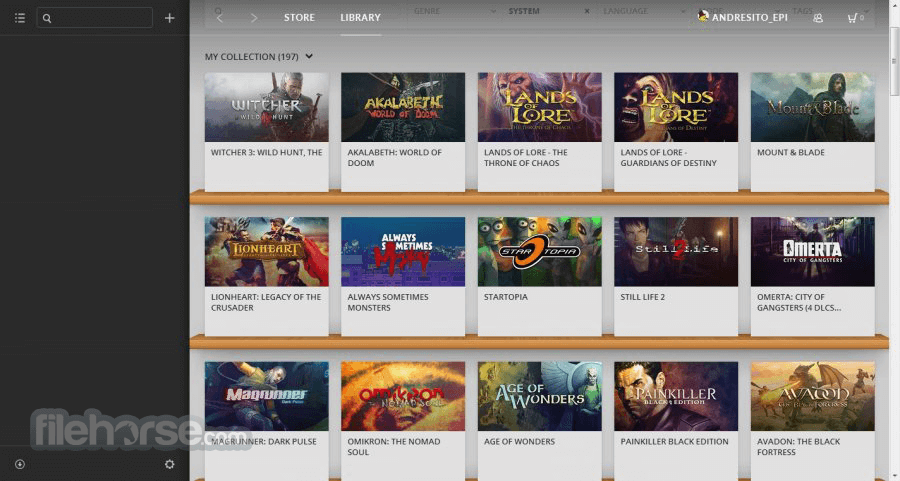900x481 pixels.
Task: Open the Magrunner game cover
Action: click(x=267, y=397)
